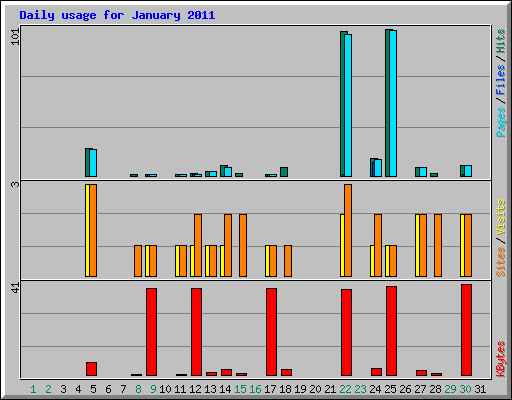Click the yellow visits bar for day 5
The image size is (512, 400).
[87, 230]
